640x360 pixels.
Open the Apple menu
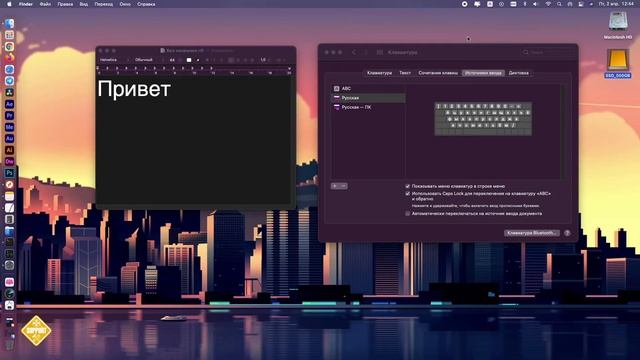9,4
